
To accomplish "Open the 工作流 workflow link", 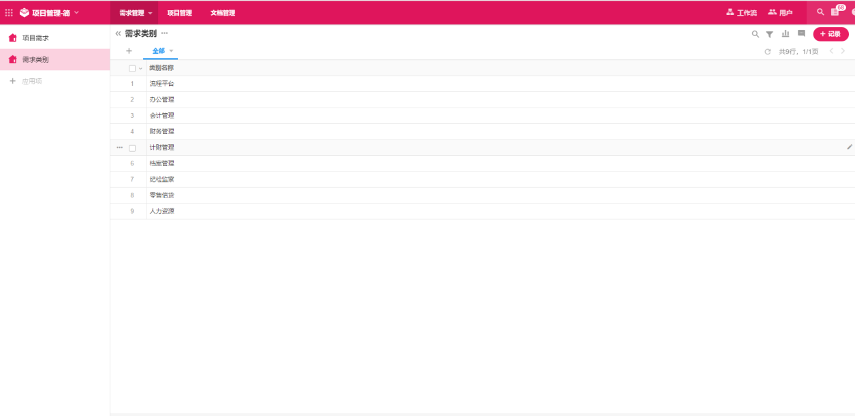I will click(x=741, y=12).
